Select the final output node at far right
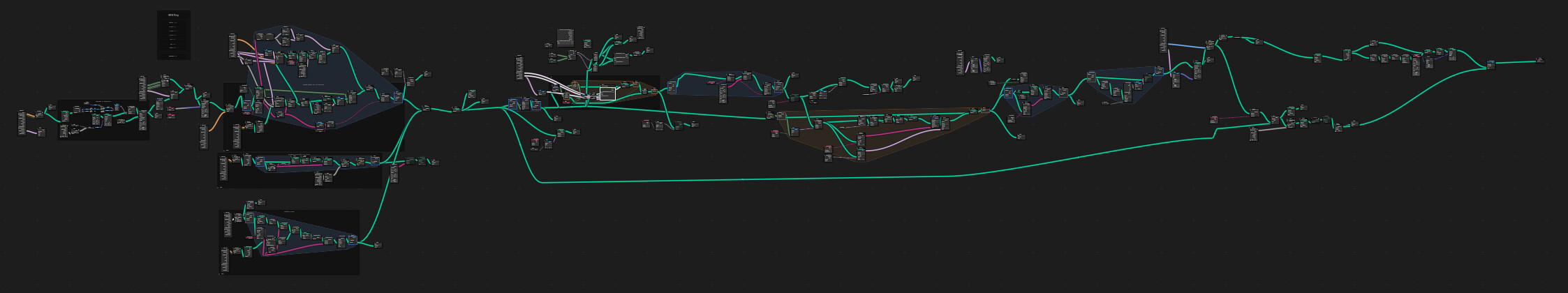Screen dimensions: 1568x293 point(1539,61)
